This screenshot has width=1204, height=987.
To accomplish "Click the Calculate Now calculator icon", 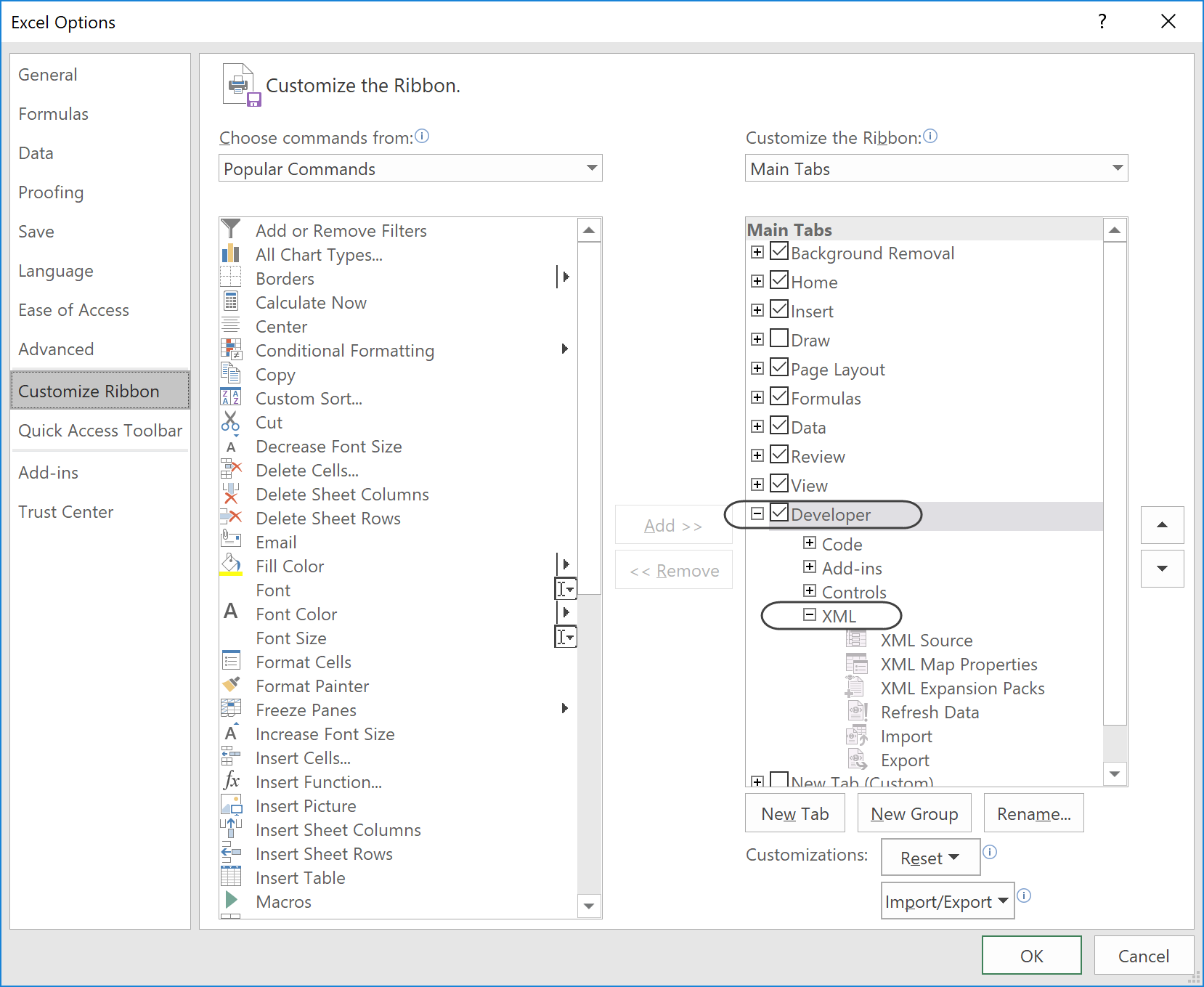I will click(230, 301).
